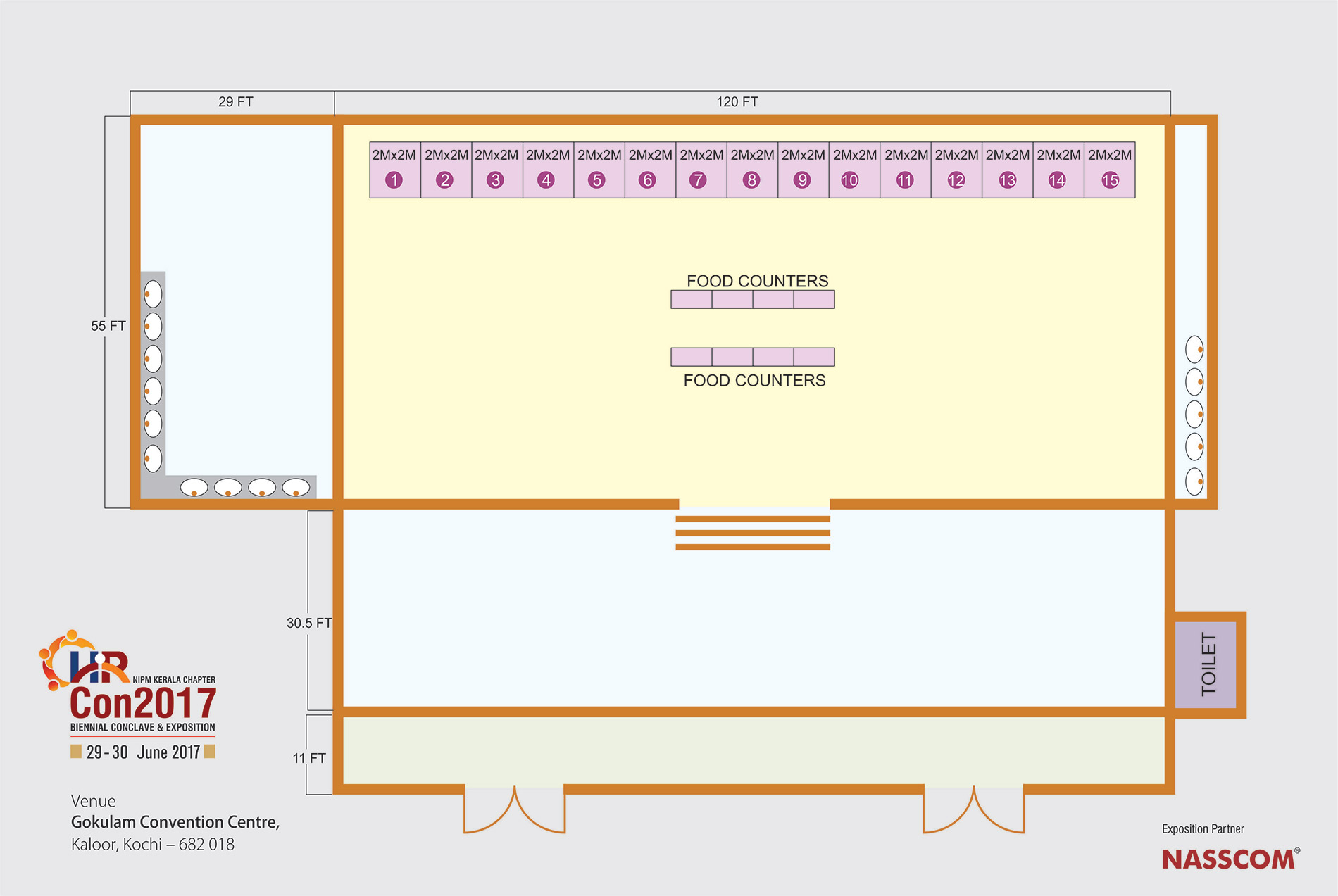Viewport: 1338px width, 896px height.
Task: Click the Gokulam Convention Centre venue link
Action: pos(176,822)
